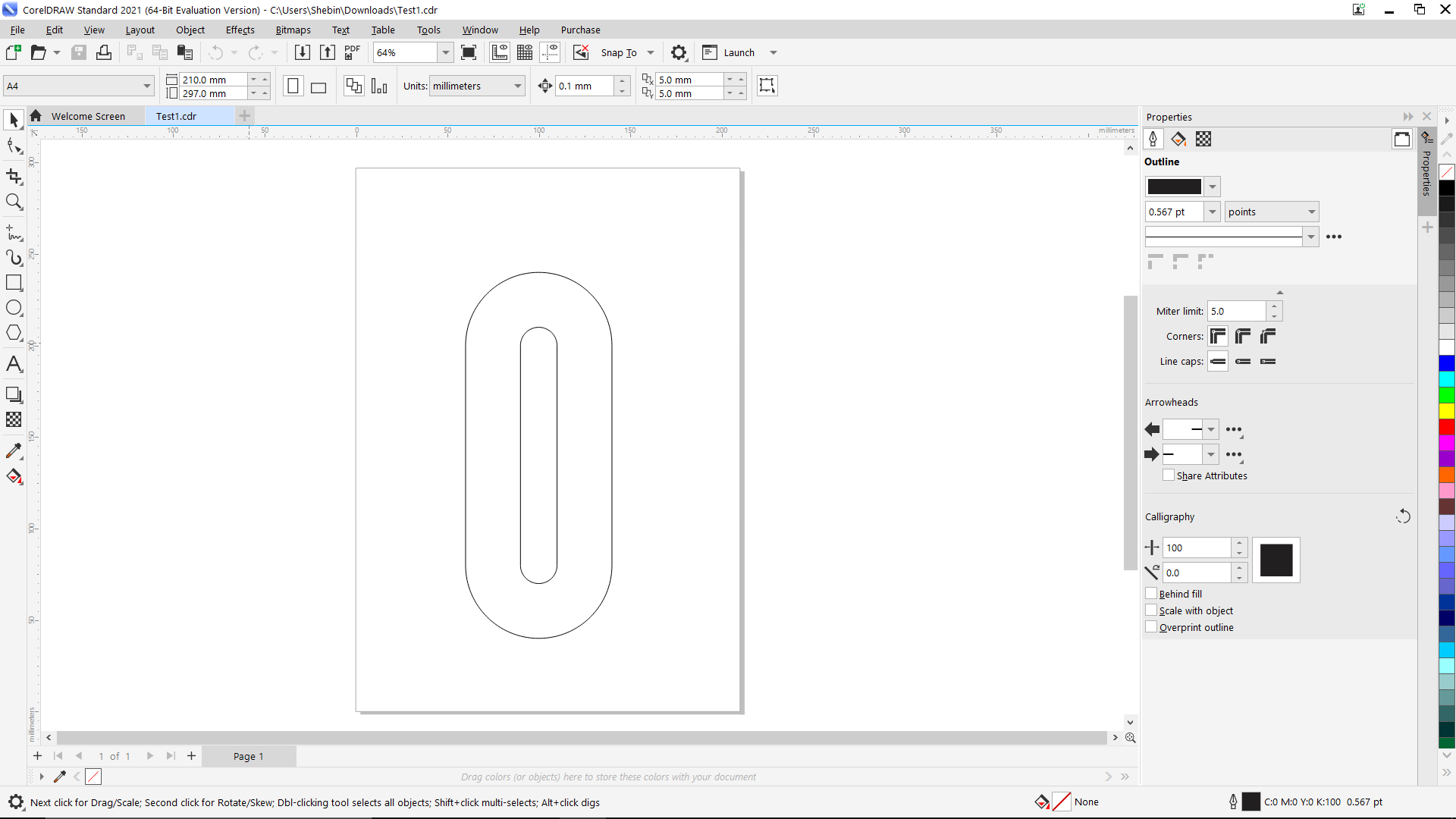This screenshot has height=819, width=1456.
Task: Enable Scale with object checkbox
Action: (x=1151, y=610)
